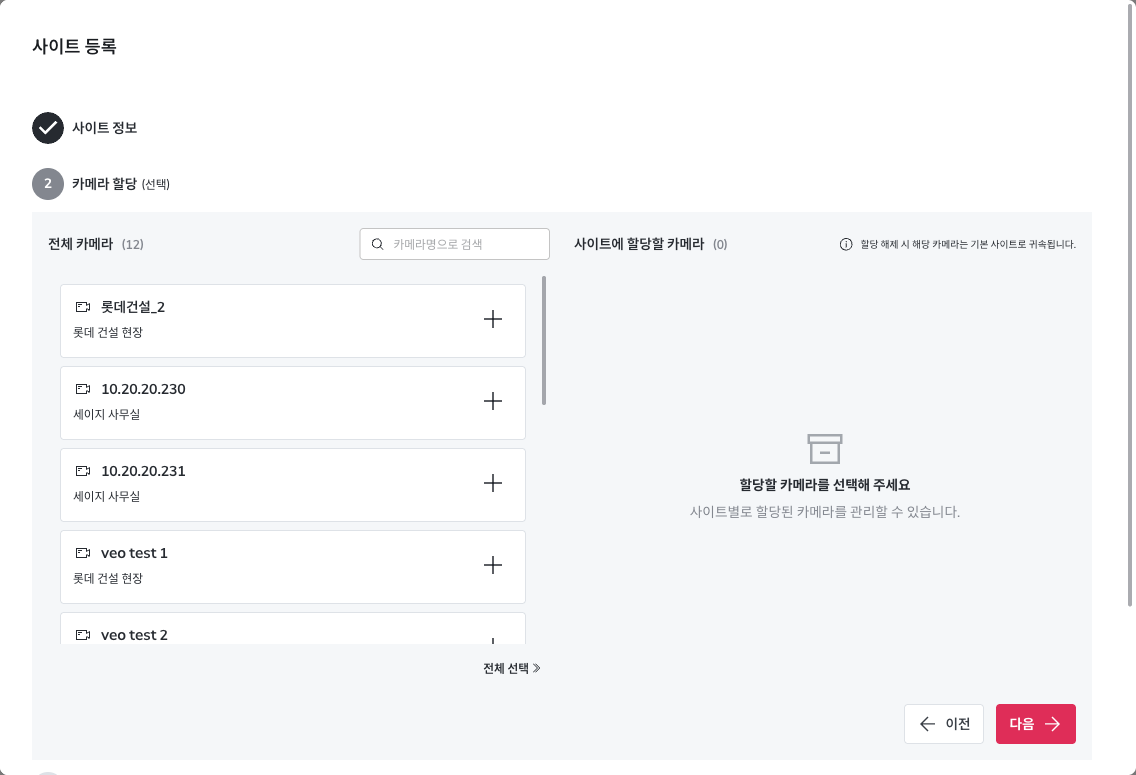Open the 사이트 정보 step label
This screenshot has height=775, width=1136.
pyautogui.click(x=105, y=128)
